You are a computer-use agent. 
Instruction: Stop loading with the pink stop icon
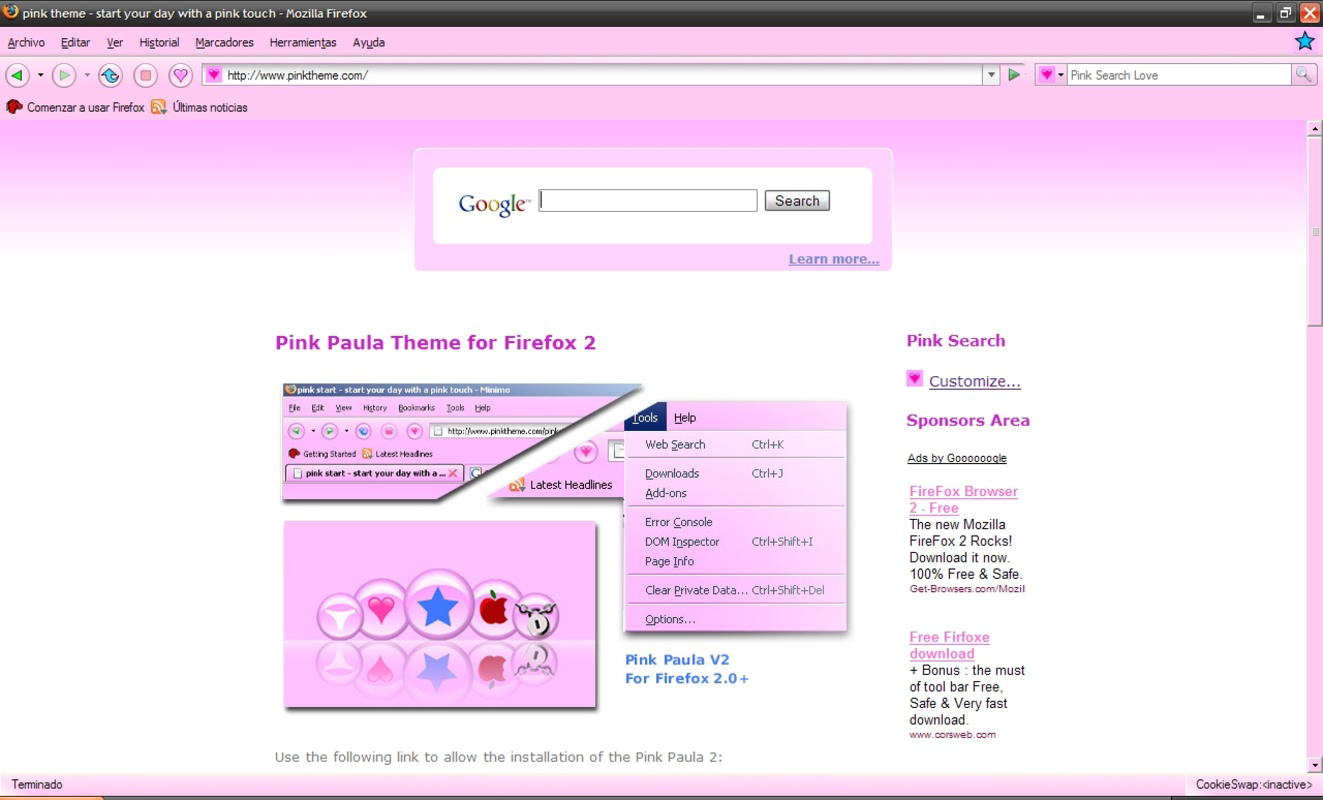click(x=145, y=75)
